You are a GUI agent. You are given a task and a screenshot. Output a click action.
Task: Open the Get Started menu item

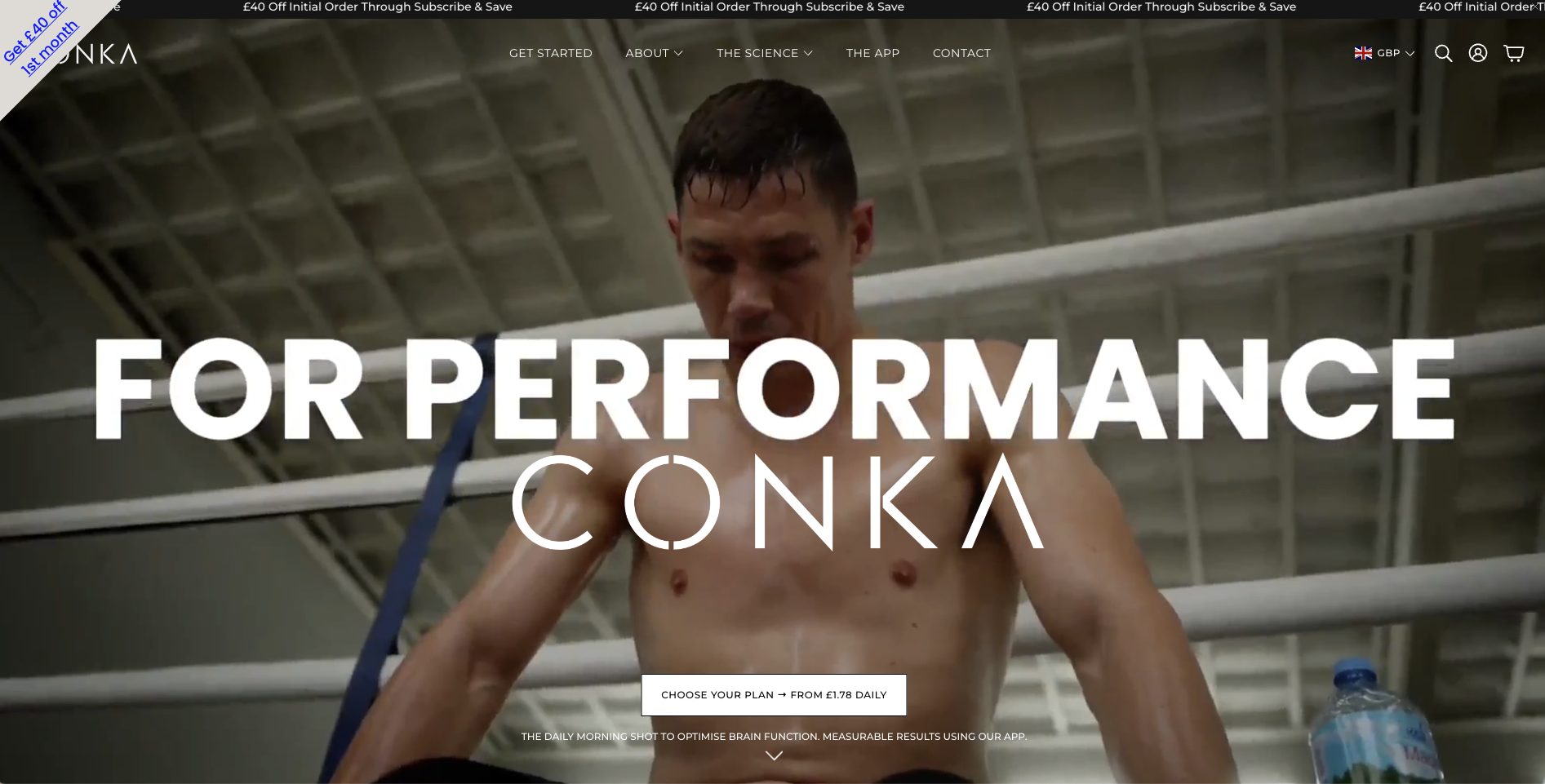click(x=551, y=53)
